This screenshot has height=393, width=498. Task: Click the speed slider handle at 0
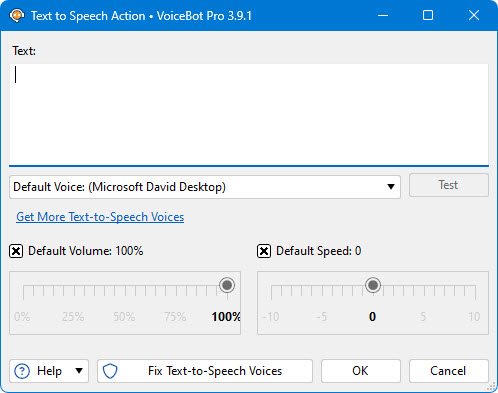click(x=373, y=285)
